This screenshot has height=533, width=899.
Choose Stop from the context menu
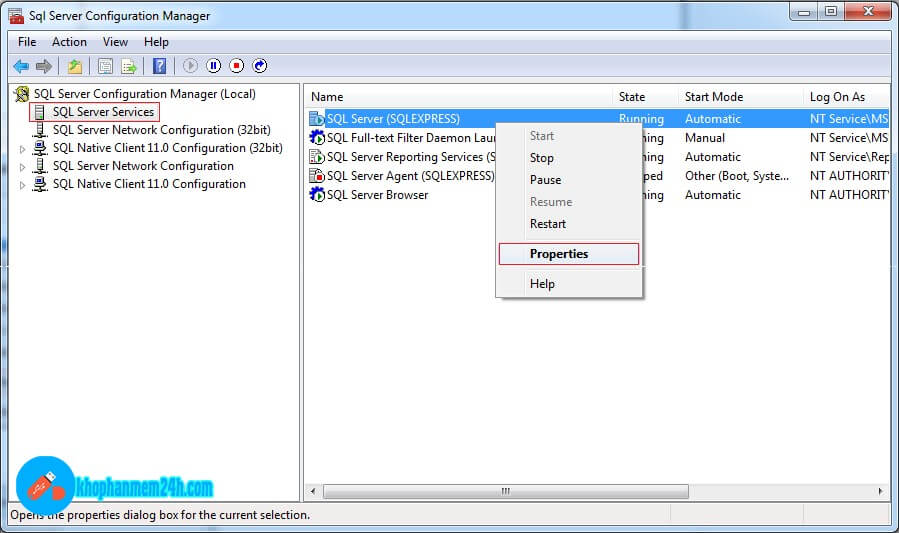tap(542, 158)
